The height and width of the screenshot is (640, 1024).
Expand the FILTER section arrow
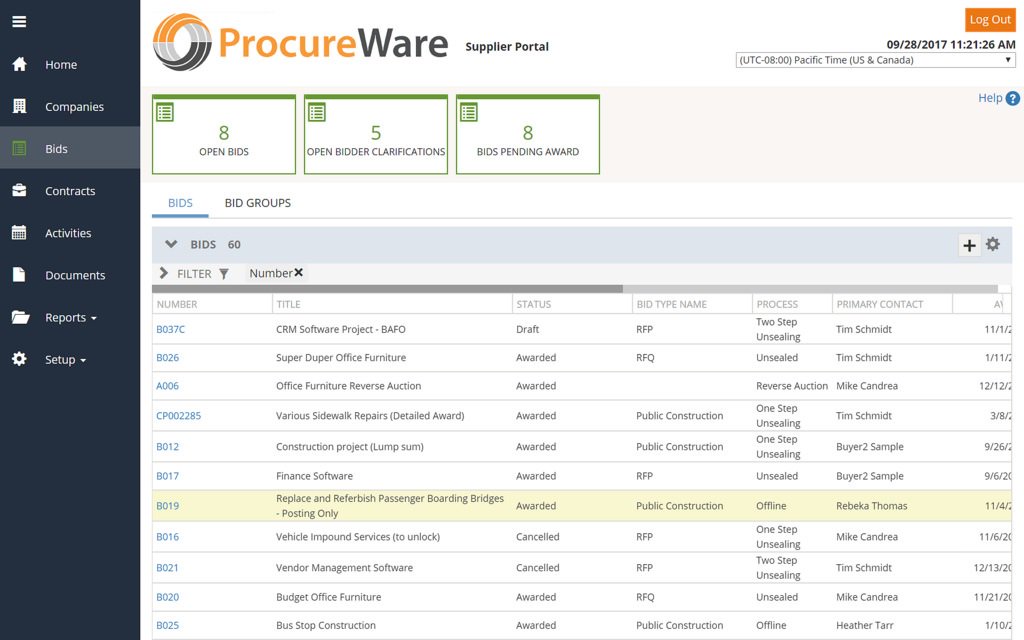164,273
